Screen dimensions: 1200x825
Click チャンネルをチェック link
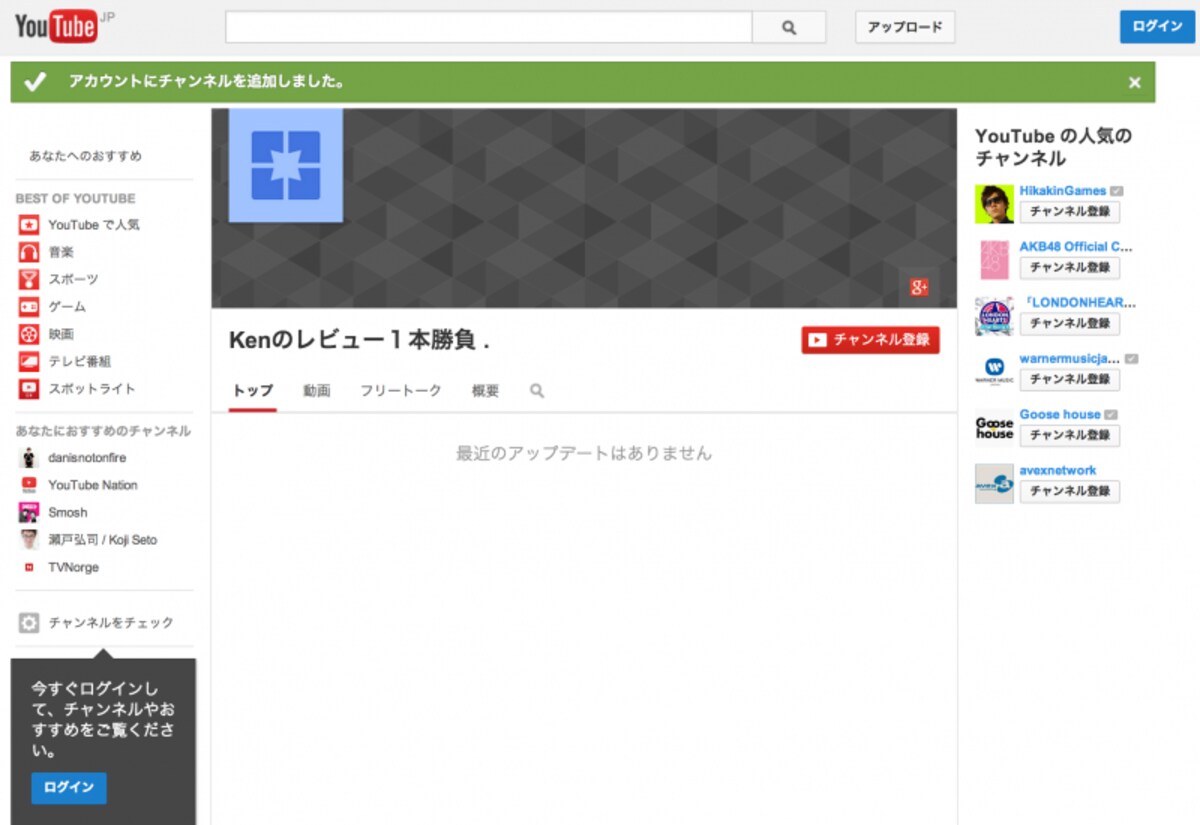click(111, 623)
